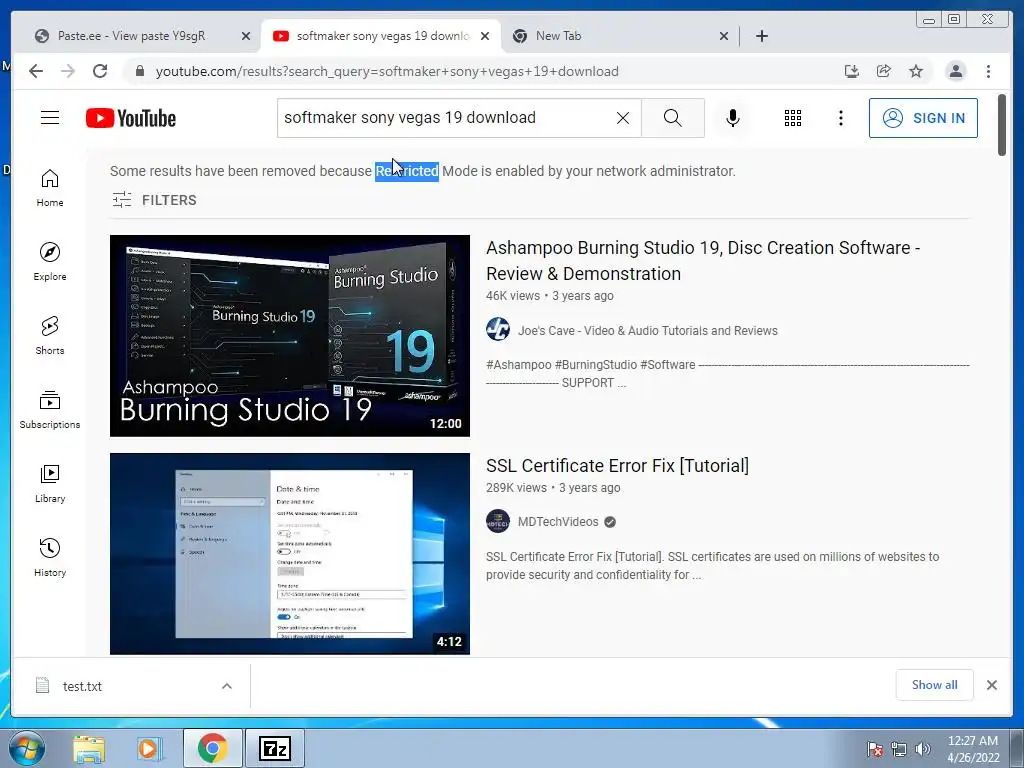The width and height of the screenshot is (1024, 768).
Task: Click the Joe's Cave channel avatar
Action: (498, 329)
